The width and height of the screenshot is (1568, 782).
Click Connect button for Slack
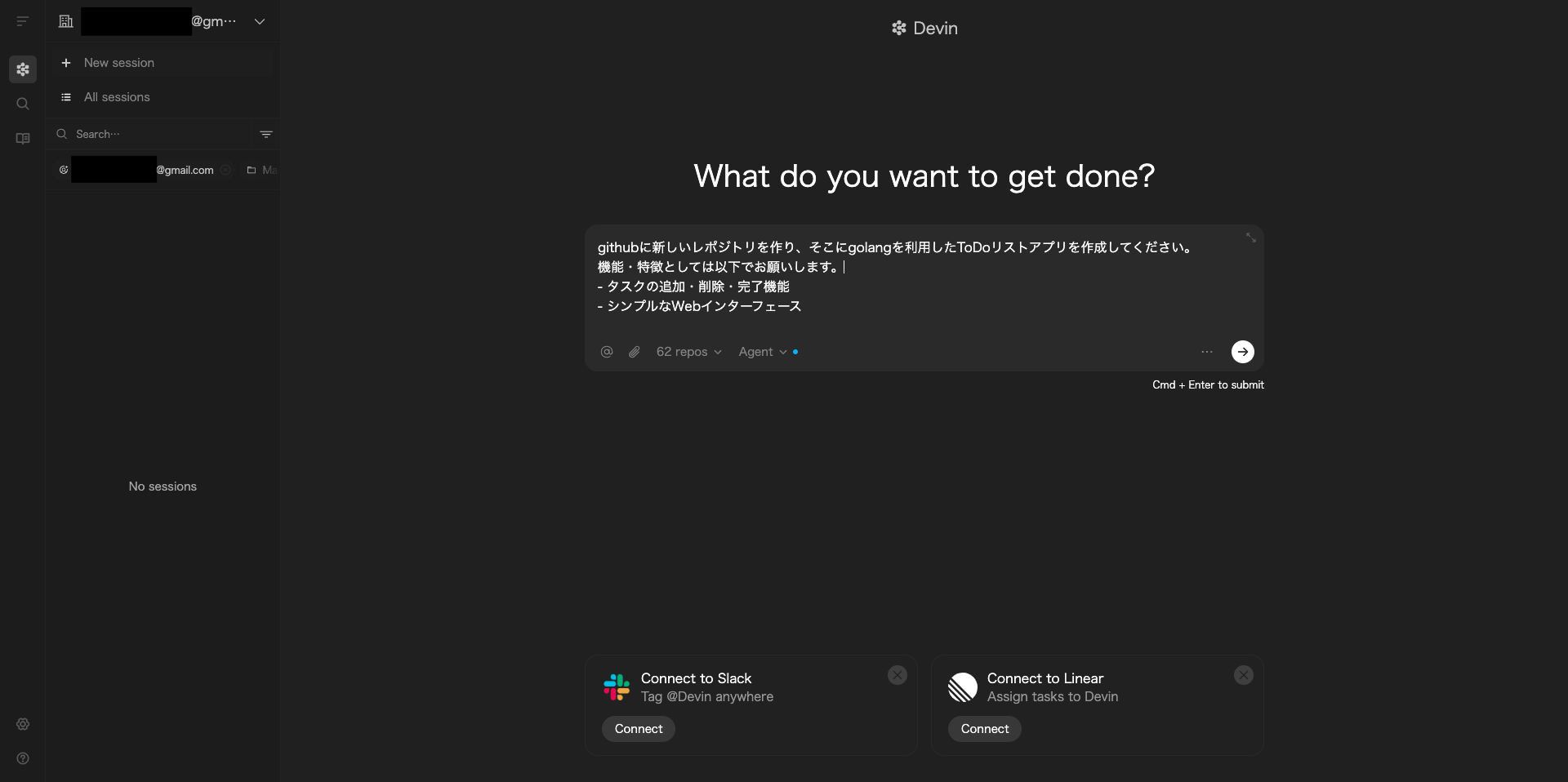(639, 729)
